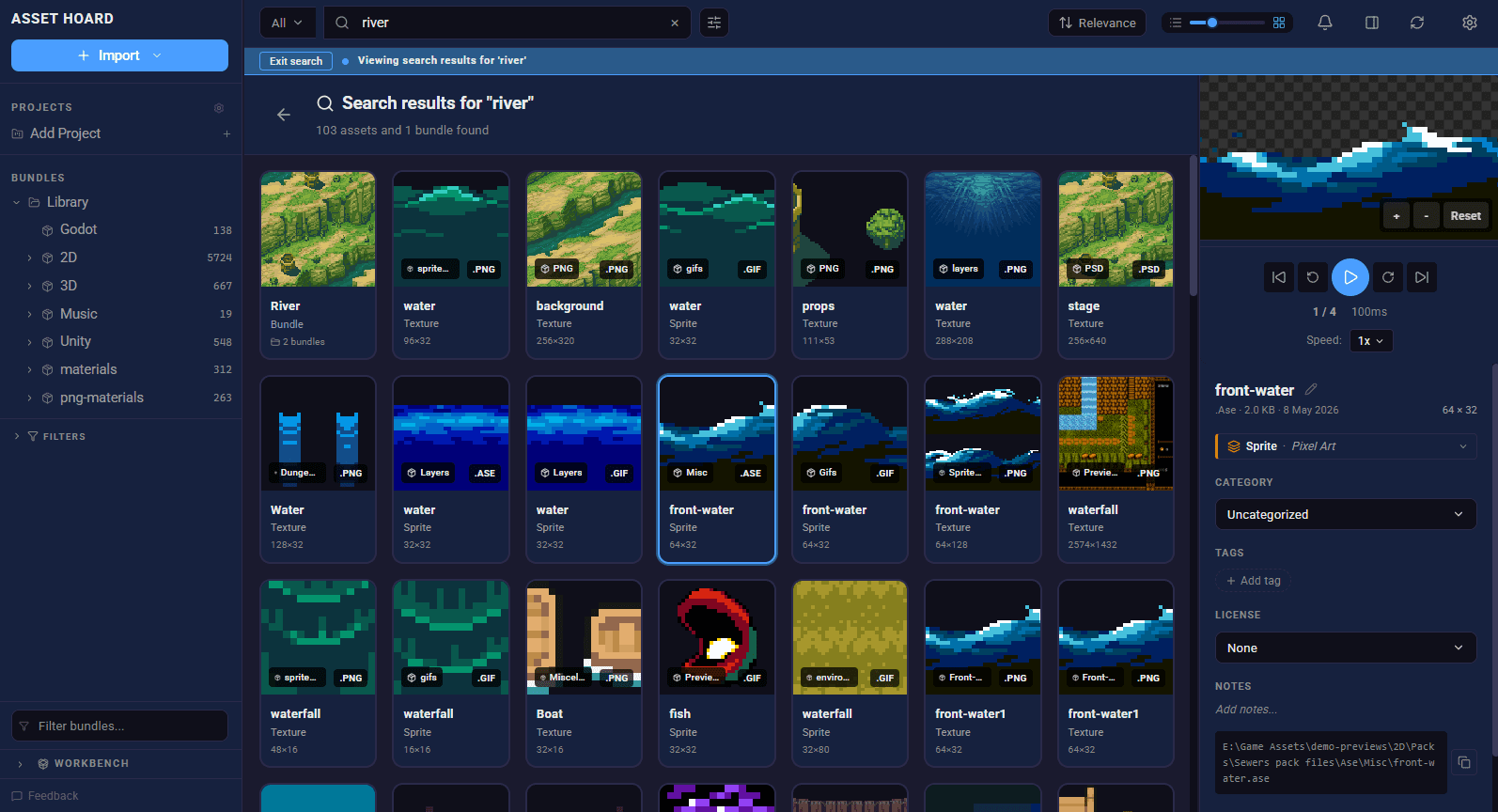Open the 1x speed dropdown

pyautogui.click(x=1371, y=340)
